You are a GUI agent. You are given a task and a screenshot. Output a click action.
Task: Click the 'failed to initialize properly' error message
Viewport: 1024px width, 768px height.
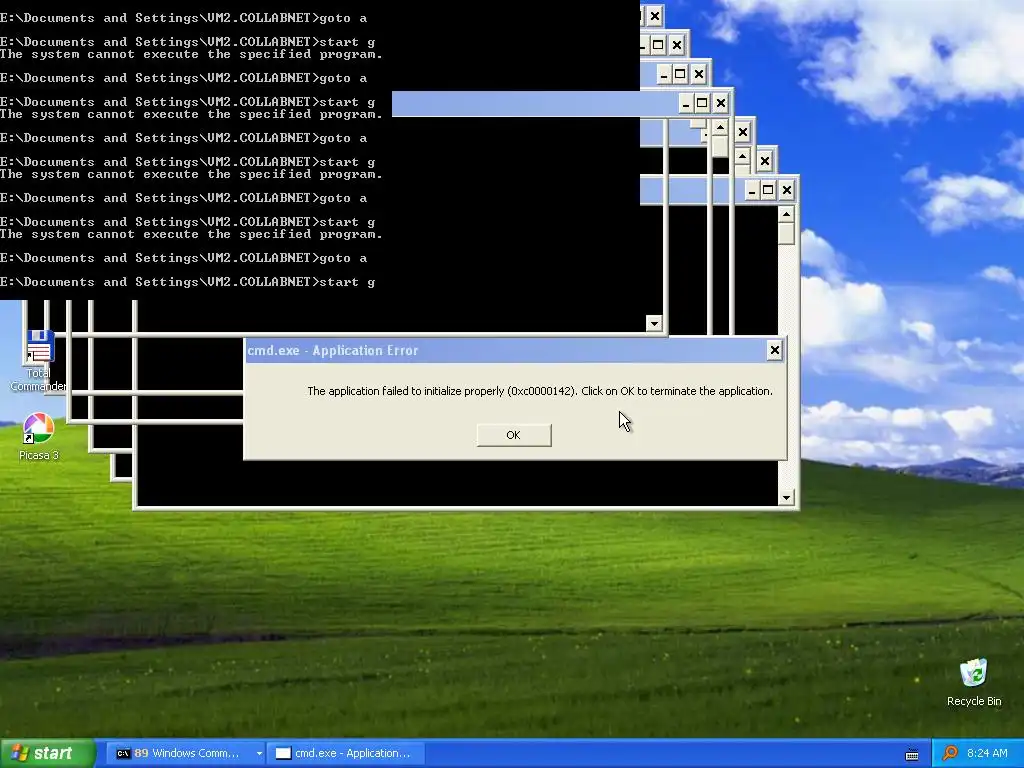coord(539,391)
